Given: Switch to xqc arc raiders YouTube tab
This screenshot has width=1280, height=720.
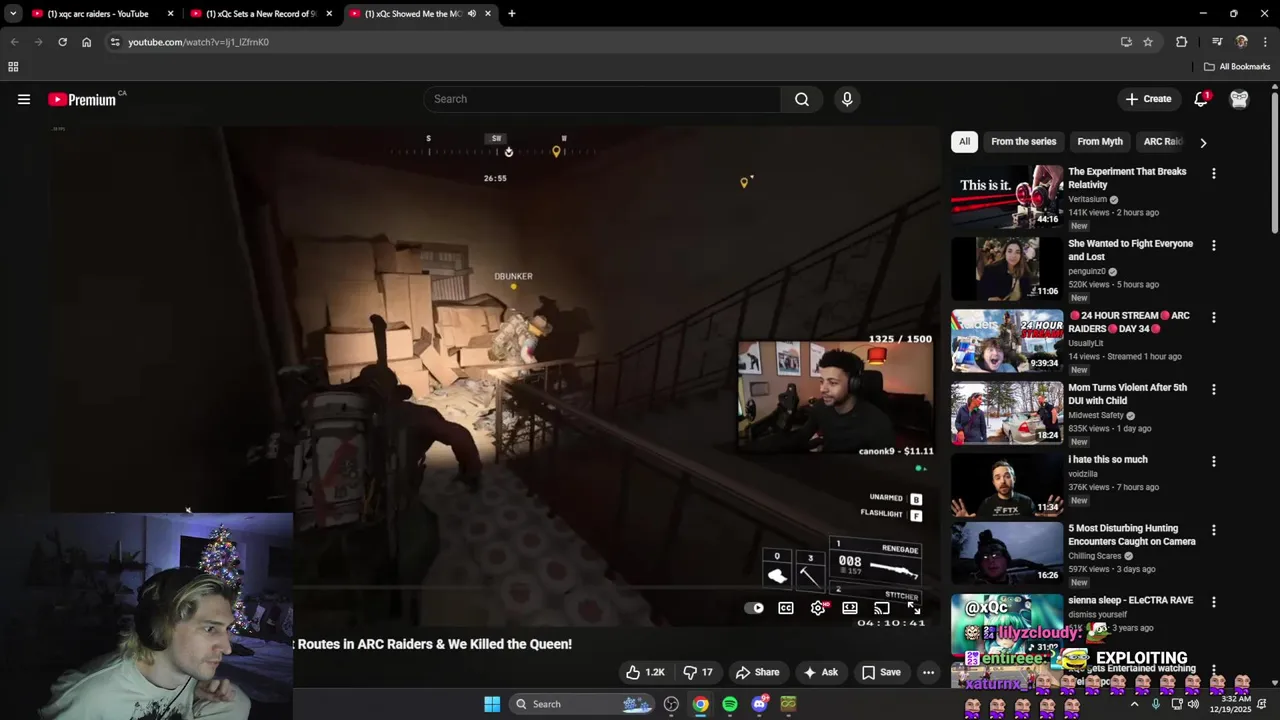Looking at the screenshot, I should pyautogui.click(x=98, y=14).
